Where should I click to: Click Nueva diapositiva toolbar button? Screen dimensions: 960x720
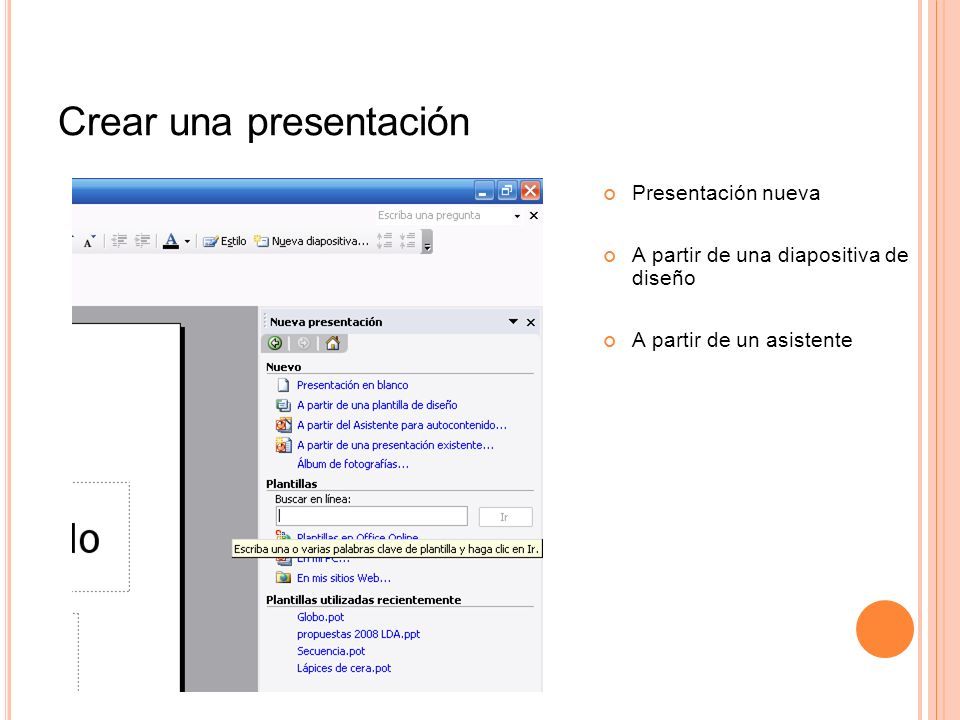coord(312,241)
